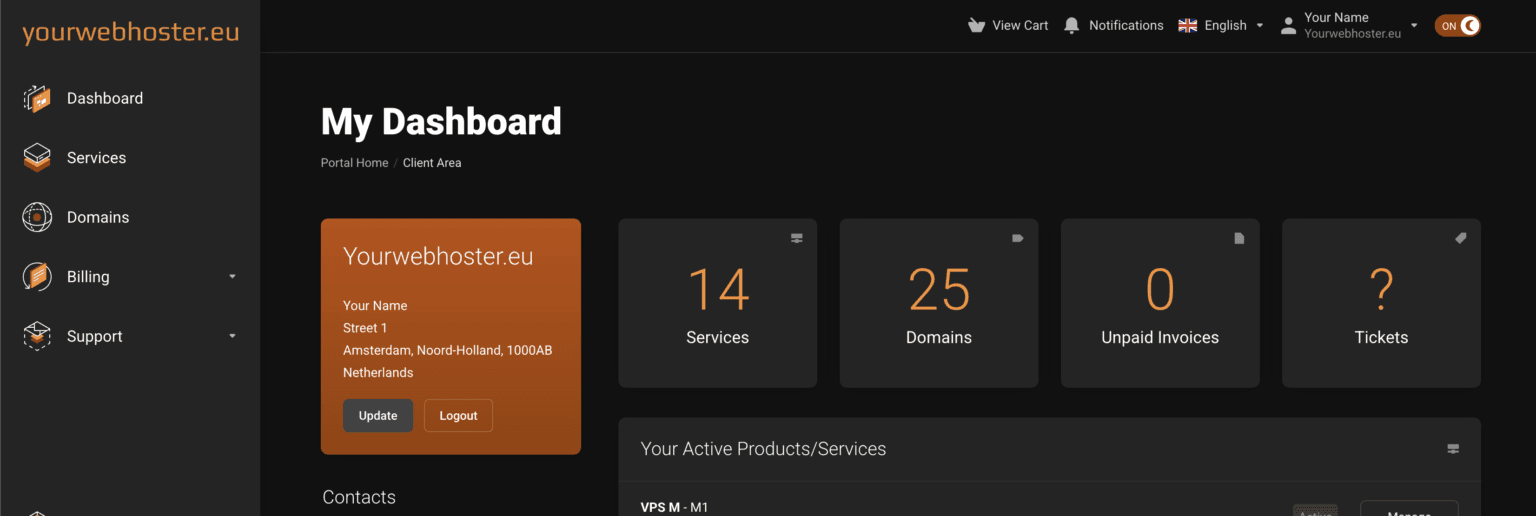Click the yourwebhoster.eu logo
Screen dimensions: 1536x516
pos(130,32)
